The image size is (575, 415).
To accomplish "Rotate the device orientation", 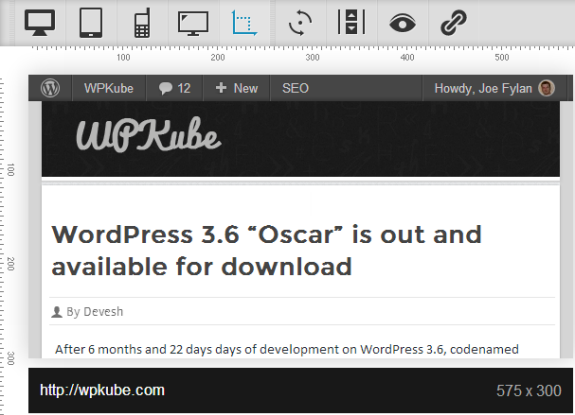I will coord(300,23).
